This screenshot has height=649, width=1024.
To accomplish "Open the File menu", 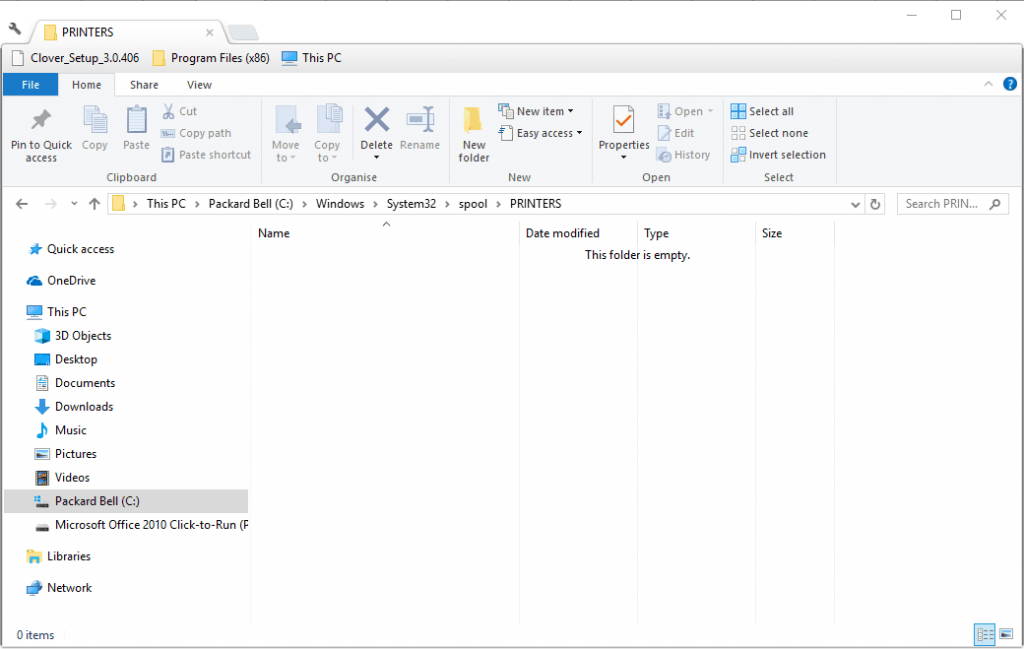I will (31, 85).
